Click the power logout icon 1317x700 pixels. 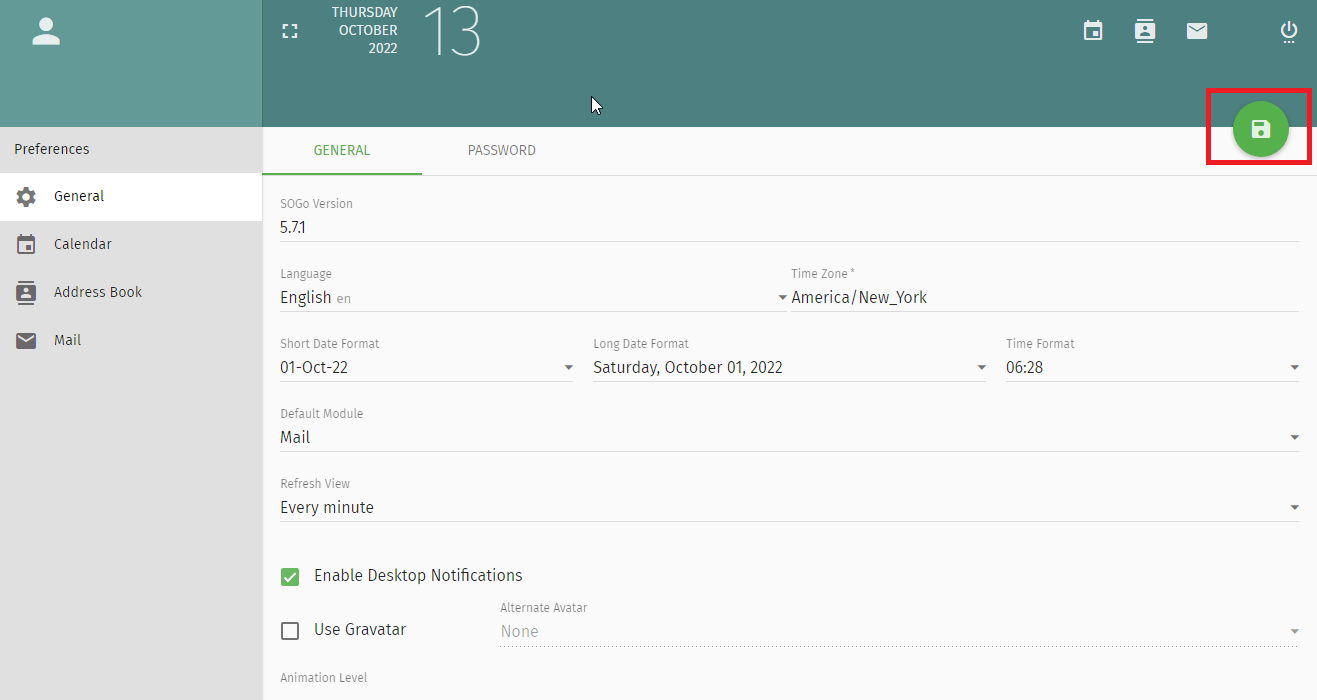tap(1289, 32)
